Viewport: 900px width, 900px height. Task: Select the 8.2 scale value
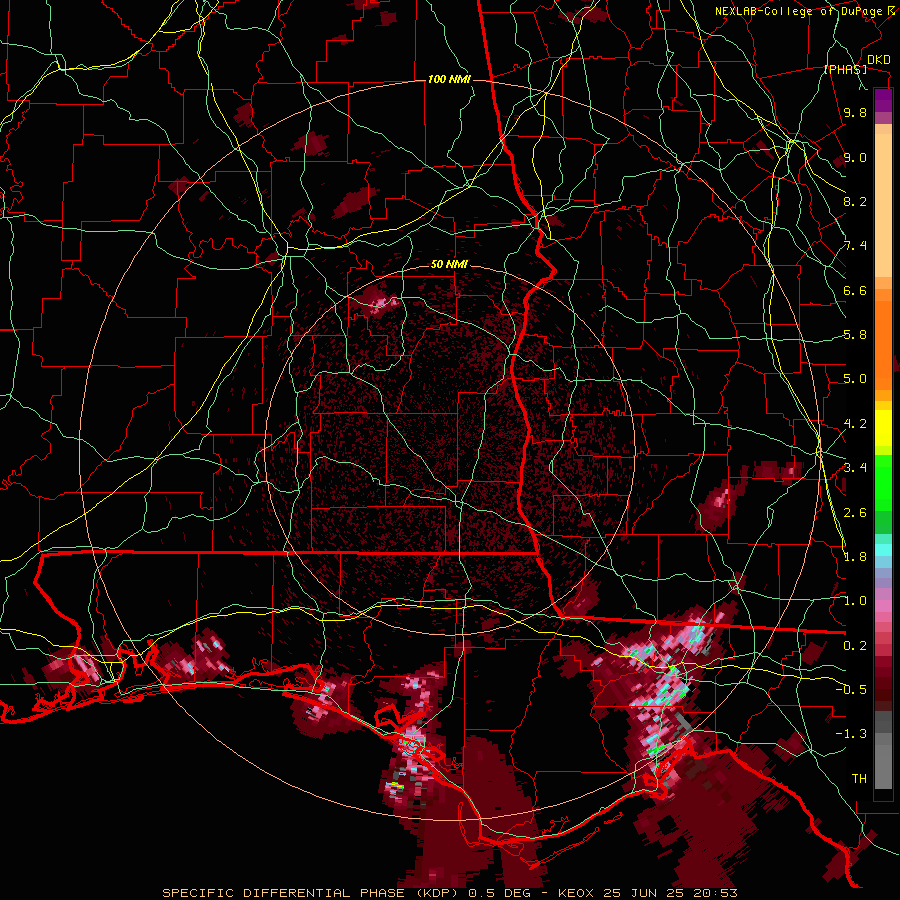(x=855, y=202)
